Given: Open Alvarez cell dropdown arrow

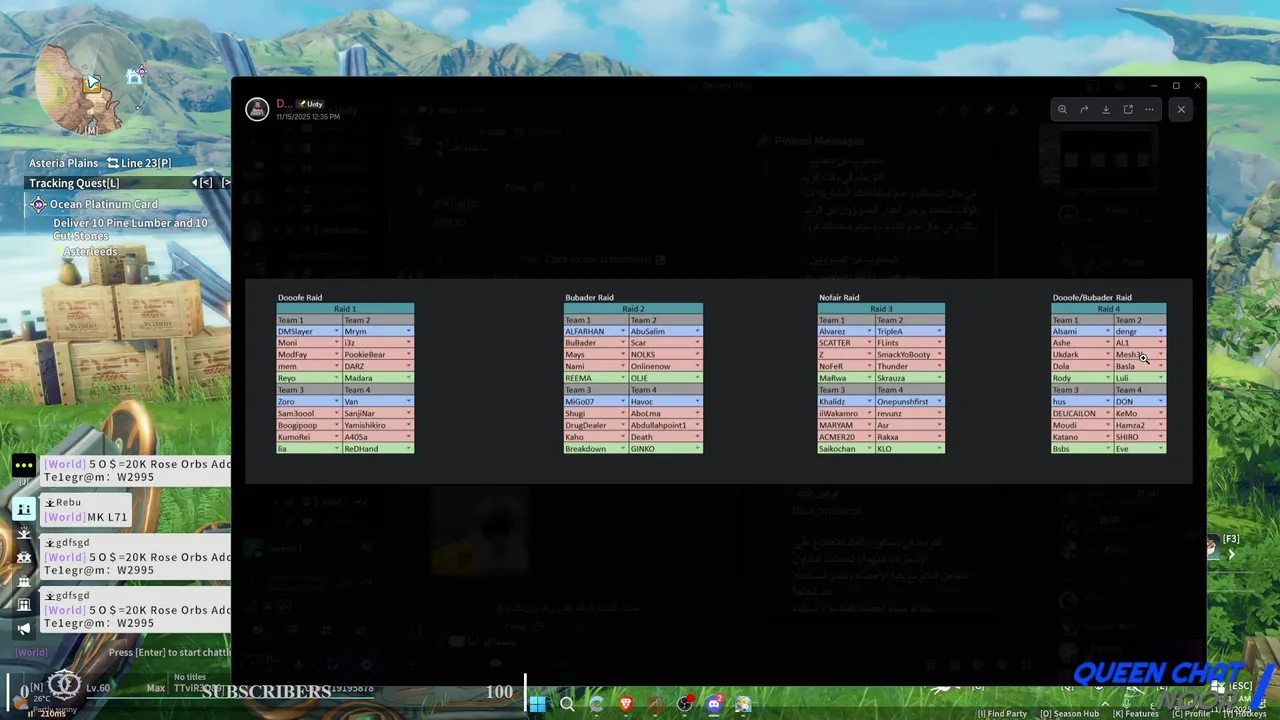Looking at the screenshot, I should pos(869,331).
